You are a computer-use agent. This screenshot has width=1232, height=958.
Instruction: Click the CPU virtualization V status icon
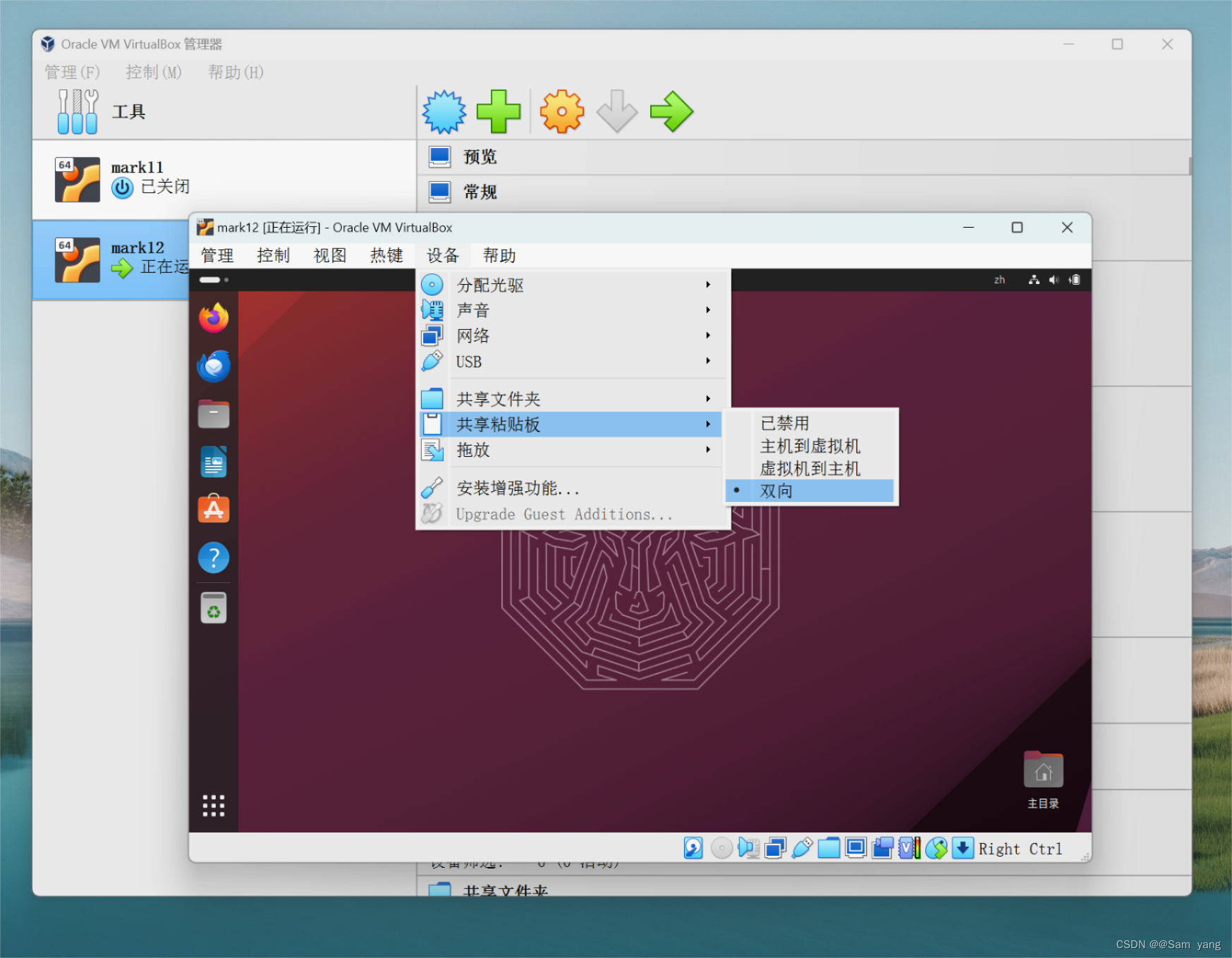tap(910, 848)
